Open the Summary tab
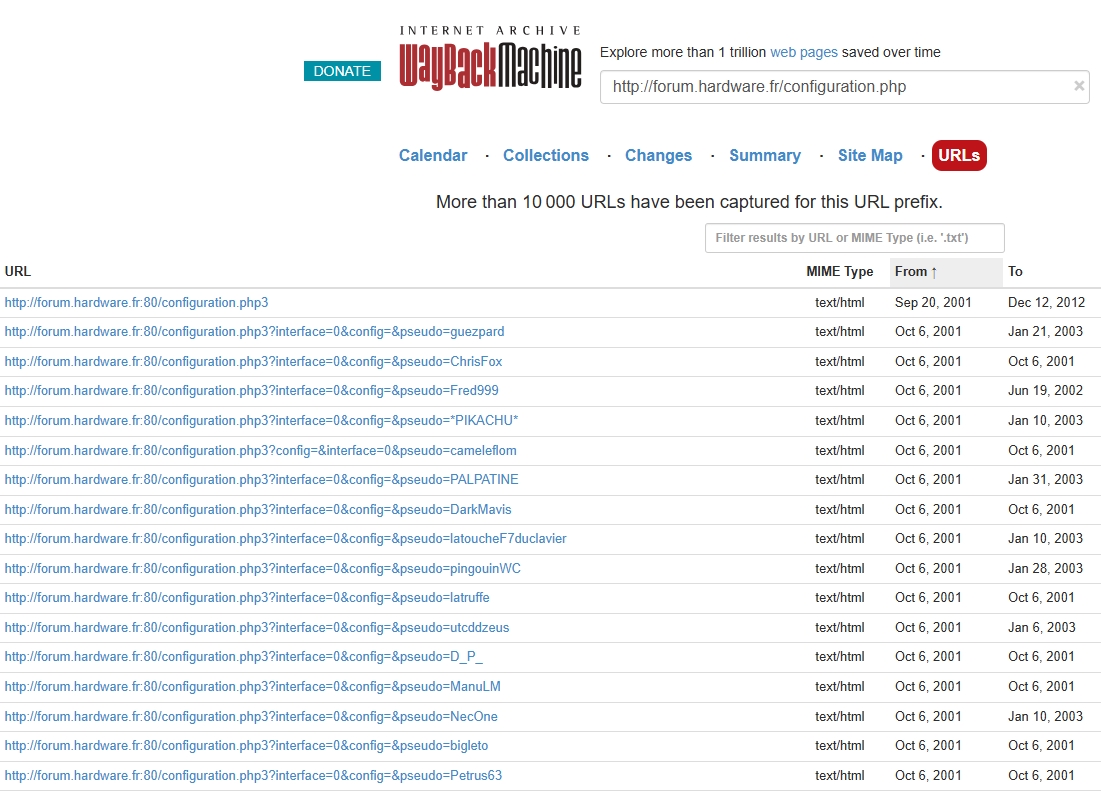 click(765, 155)
